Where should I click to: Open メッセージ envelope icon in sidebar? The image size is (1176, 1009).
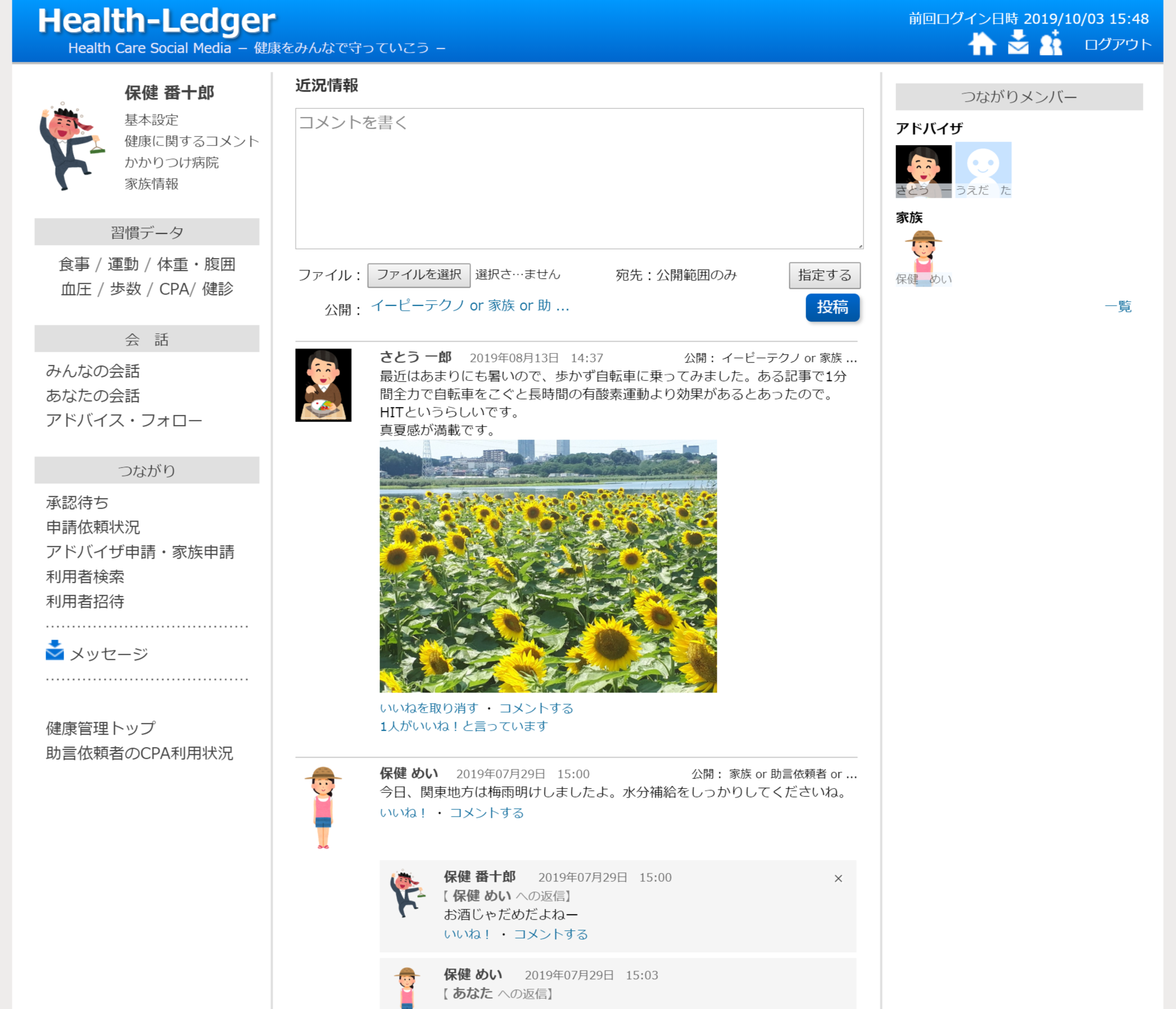click(x=55, y=651)
